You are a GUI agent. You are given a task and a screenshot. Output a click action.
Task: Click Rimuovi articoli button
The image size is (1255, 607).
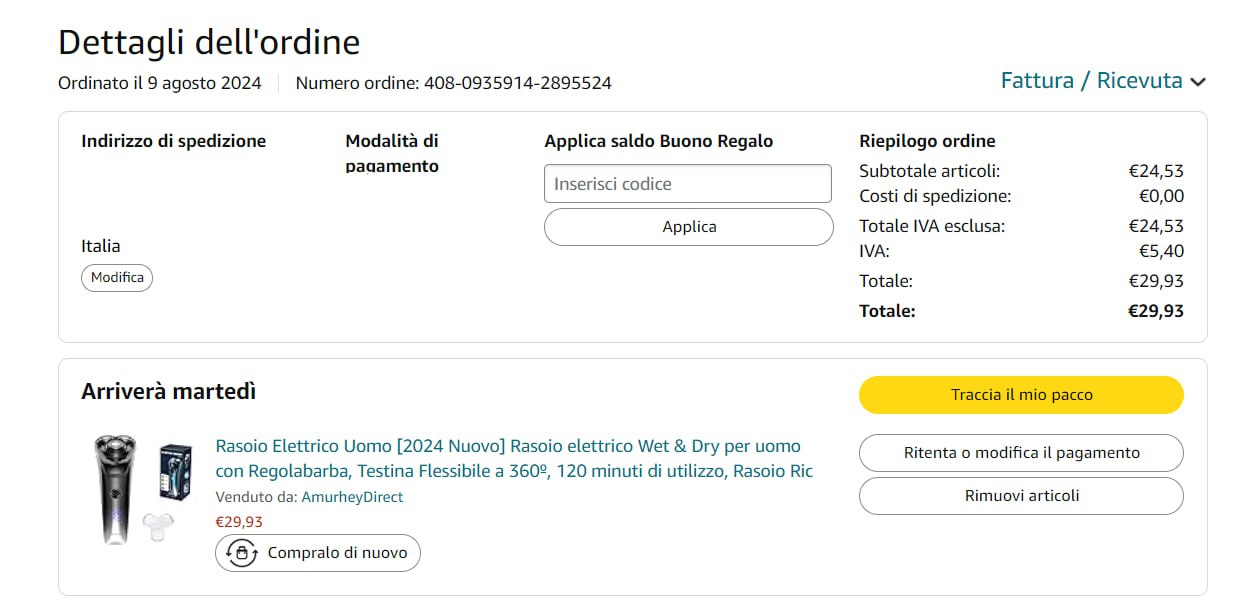tap(1020, 496)
